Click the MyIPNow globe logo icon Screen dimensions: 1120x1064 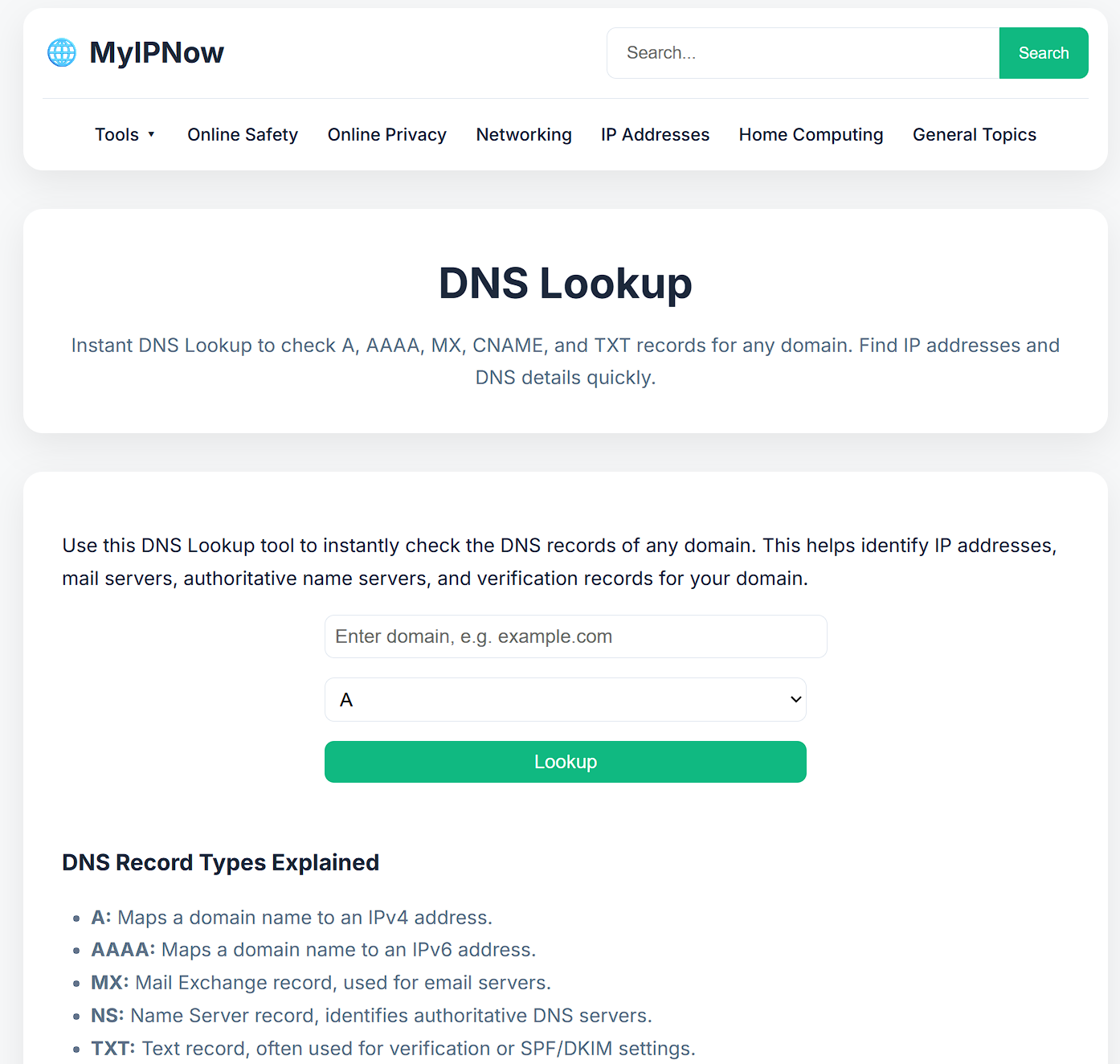[x=60, y=52]
